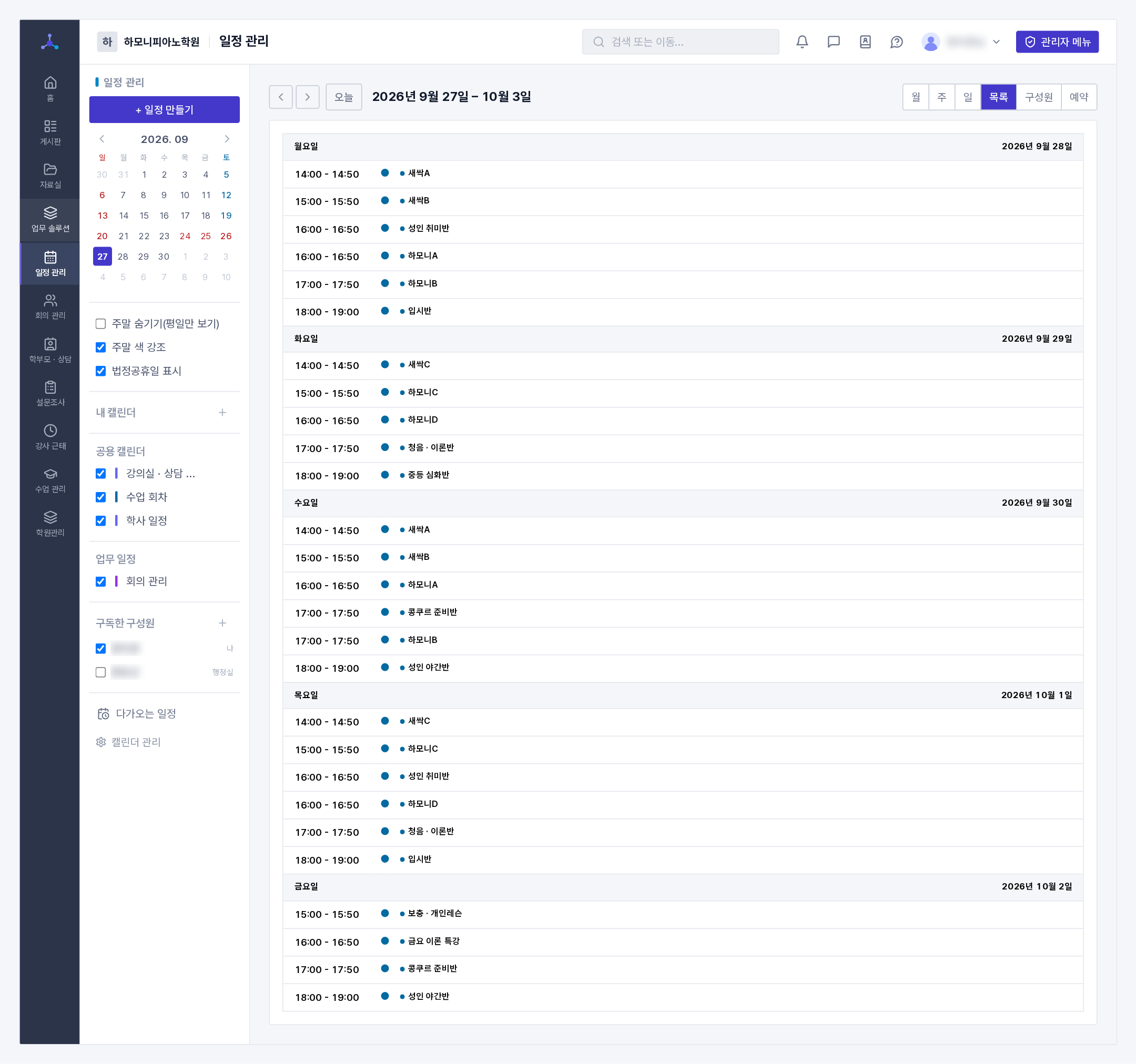This screenshot has width=1136, height=1064.
Task: Open the 학원관리 sidebar icon
Action: coord(50,524)
